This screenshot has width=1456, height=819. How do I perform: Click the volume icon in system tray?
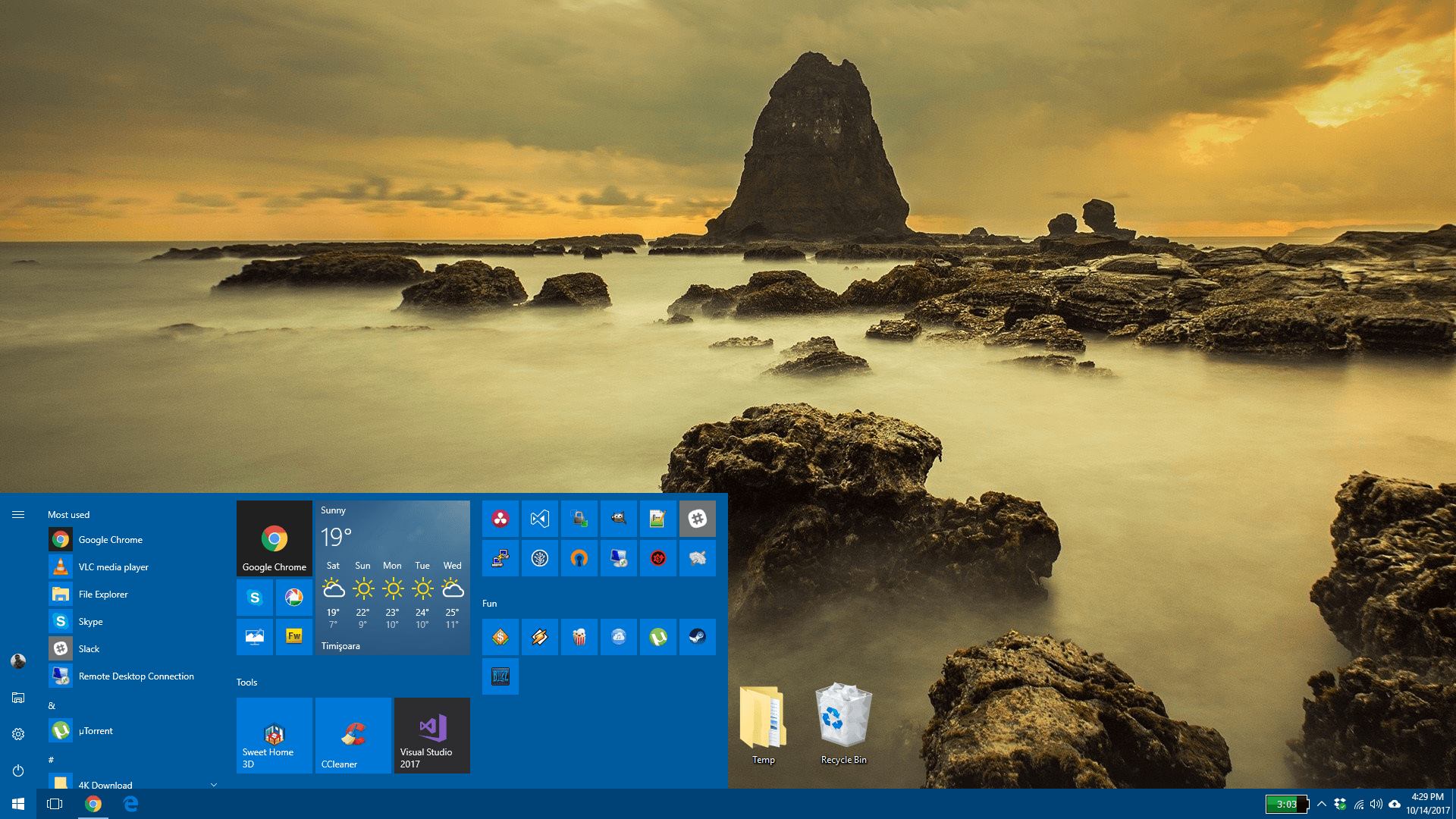(x=1376, y=804)
